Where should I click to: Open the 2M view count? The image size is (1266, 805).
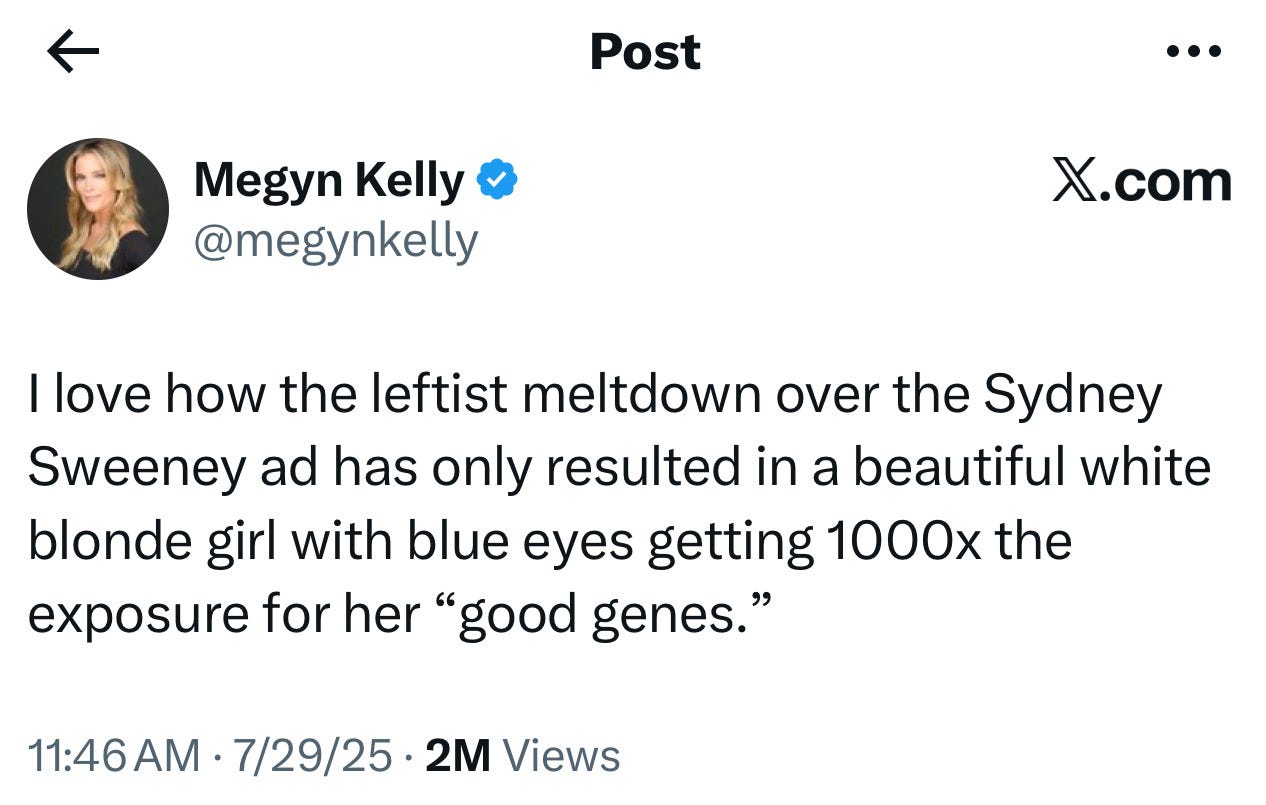click(457, 756)
